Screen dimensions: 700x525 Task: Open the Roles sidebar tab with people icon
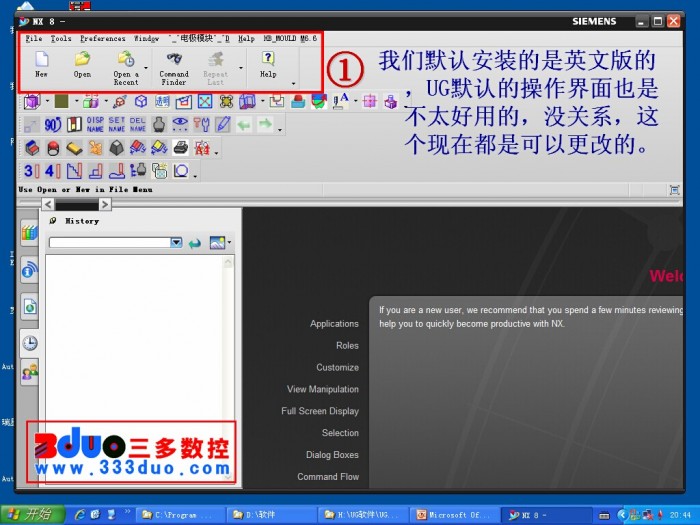(29, 371)
